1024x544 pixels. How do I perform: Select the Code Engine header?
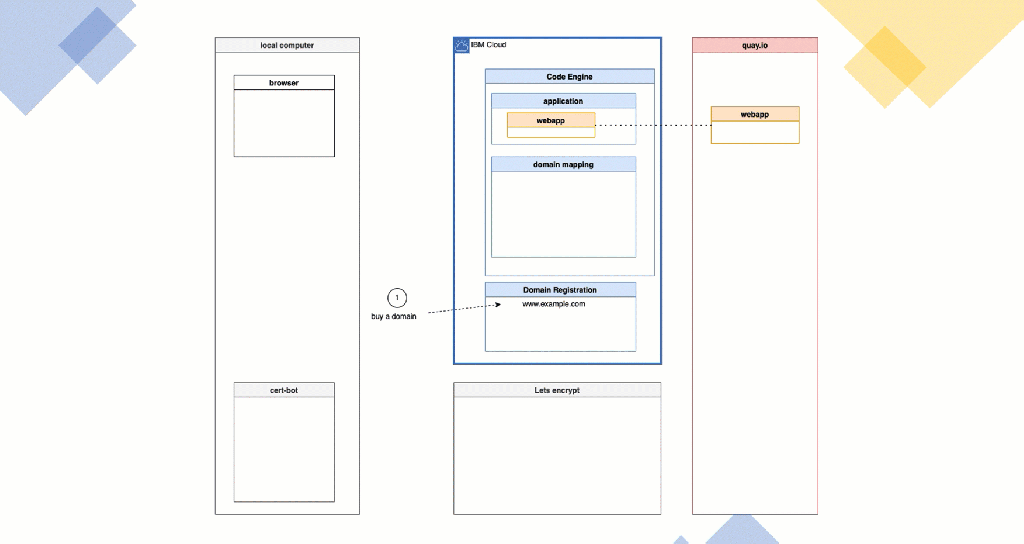[x=569, y=76]
